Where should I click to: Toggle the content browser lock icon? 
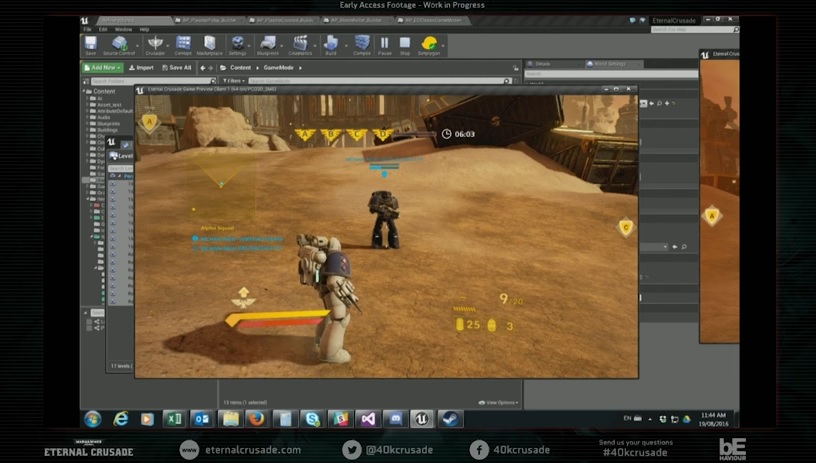516,68
